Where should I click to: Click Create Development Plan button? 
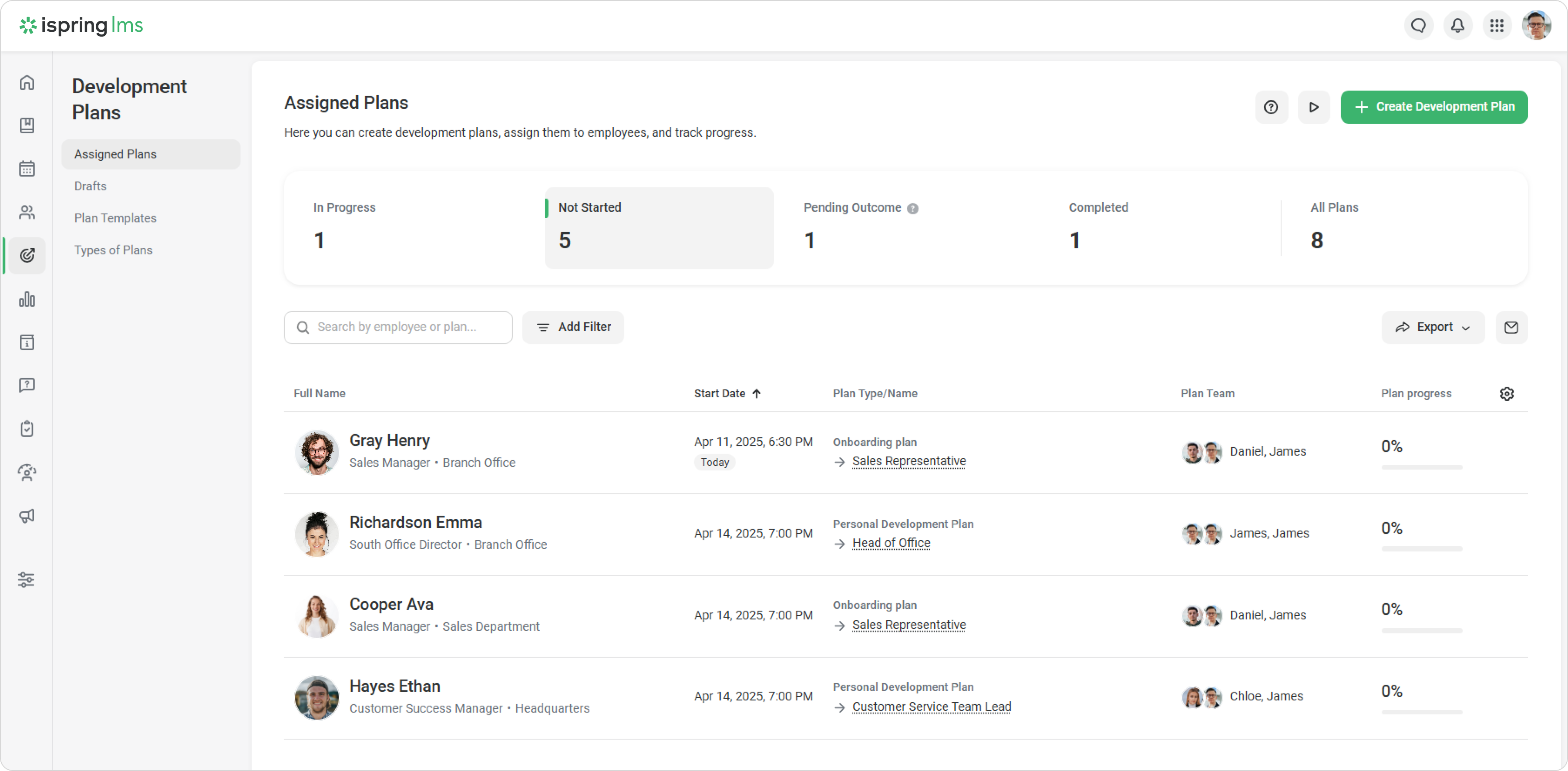pos(1433,107)
